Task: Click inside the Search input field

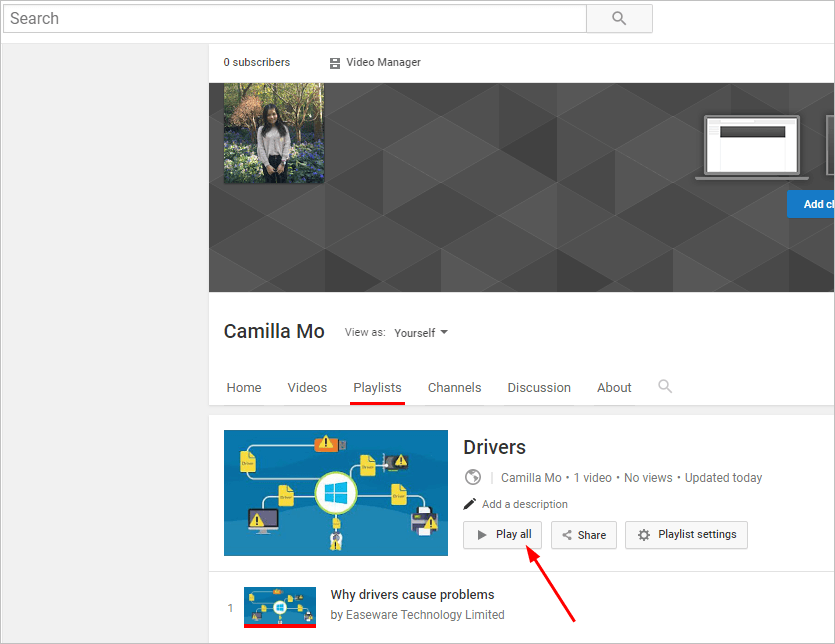Action: point(290,18)
